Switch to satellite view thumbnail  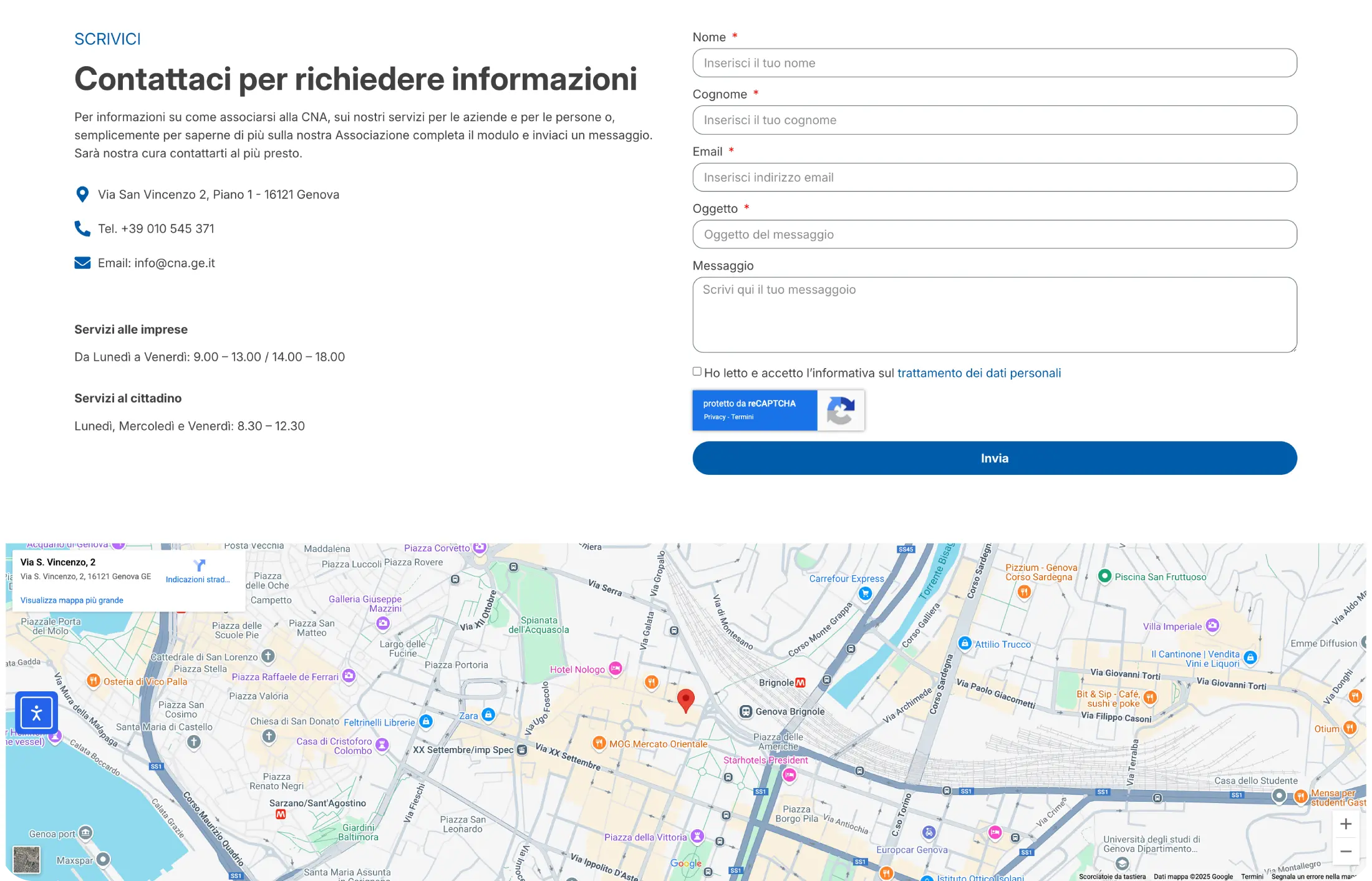[27, 859]
